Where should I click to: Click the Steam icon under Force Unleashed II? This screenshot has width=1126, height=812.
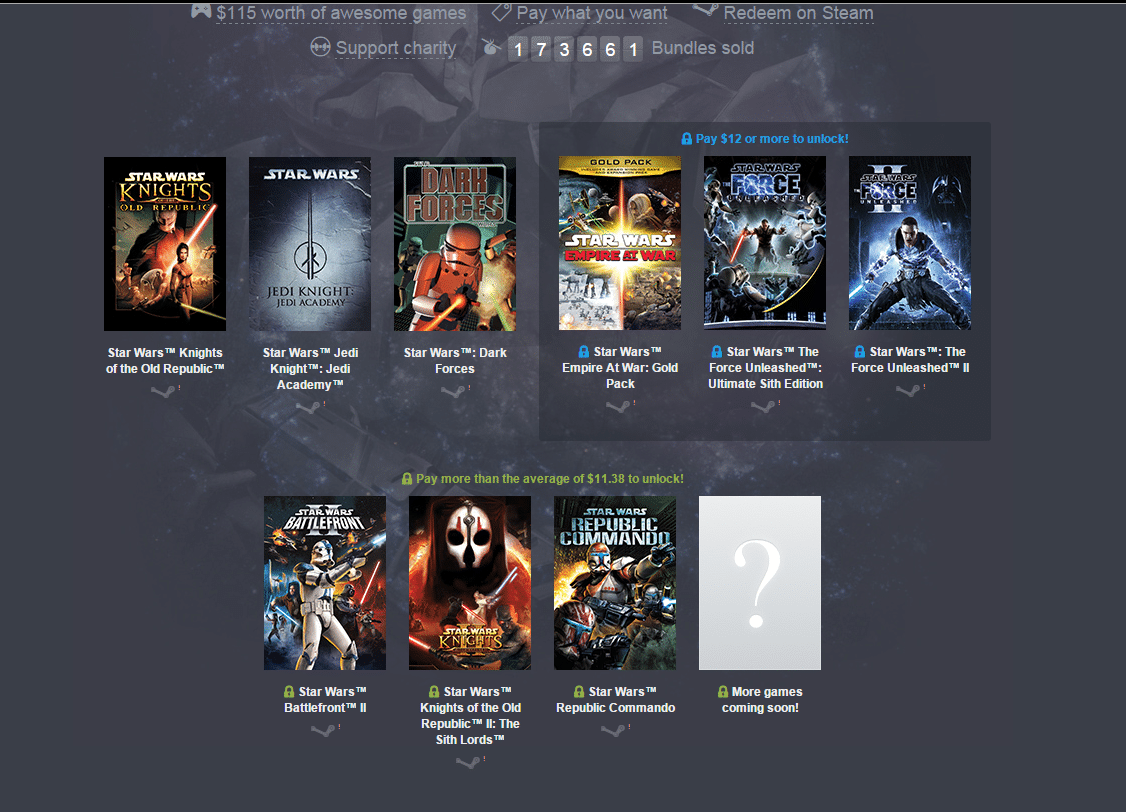(x=908, y=391)
